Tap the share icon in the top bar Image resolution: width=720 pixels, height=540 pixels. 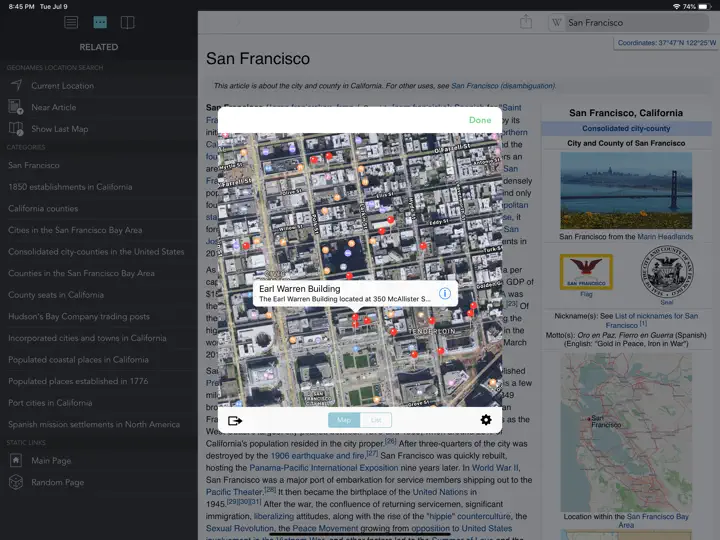coord(526,22)
